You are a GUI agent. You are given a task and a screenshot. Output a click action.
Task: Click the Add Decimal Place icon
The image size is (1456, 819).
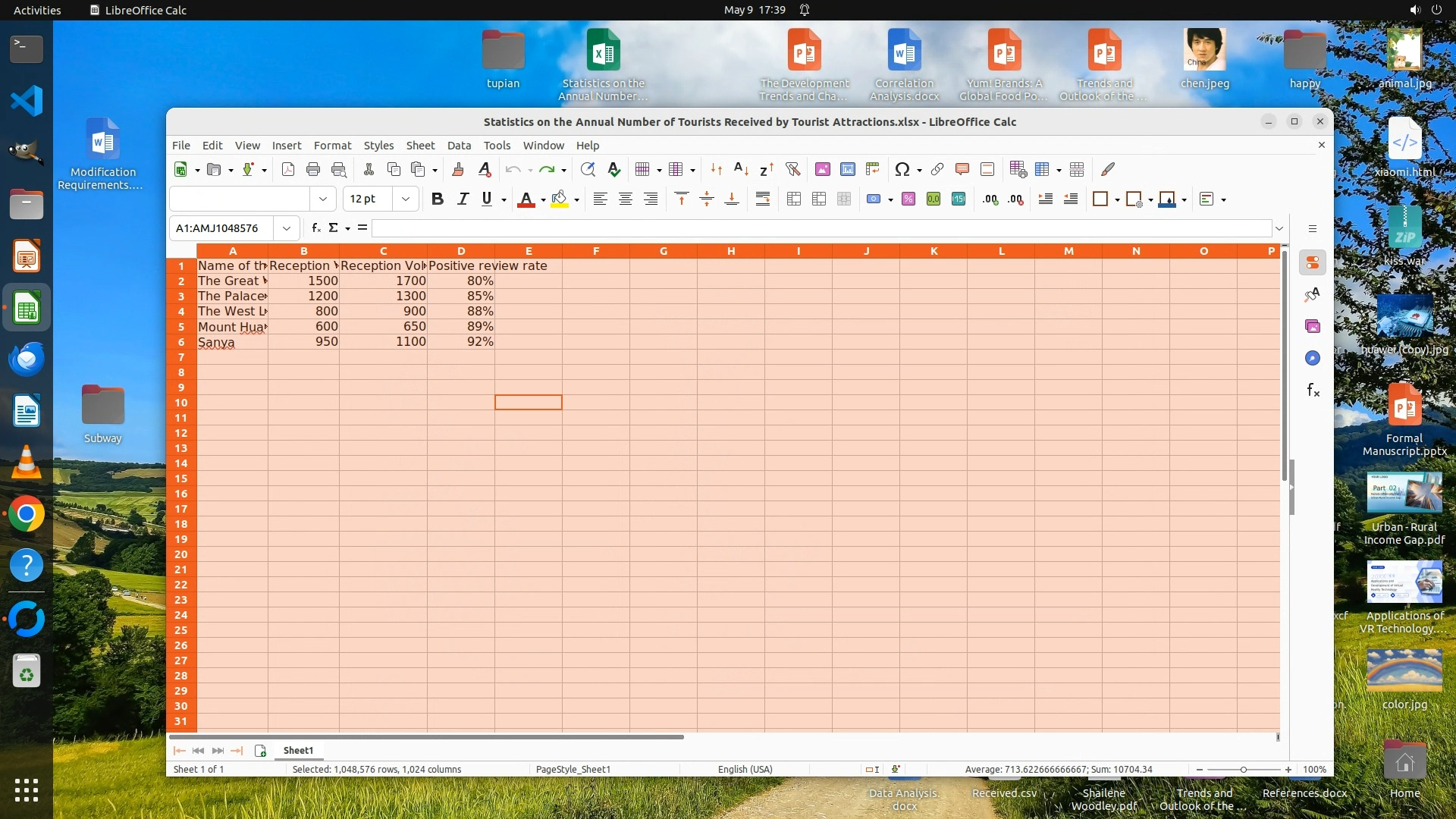coord(990,199)
